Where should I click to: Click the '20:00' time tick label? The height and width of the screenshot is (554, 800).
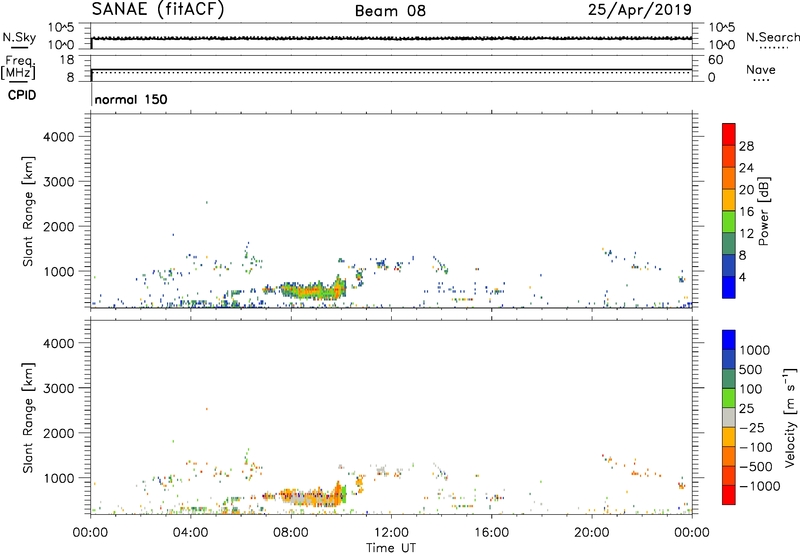[x=591, y=533]
